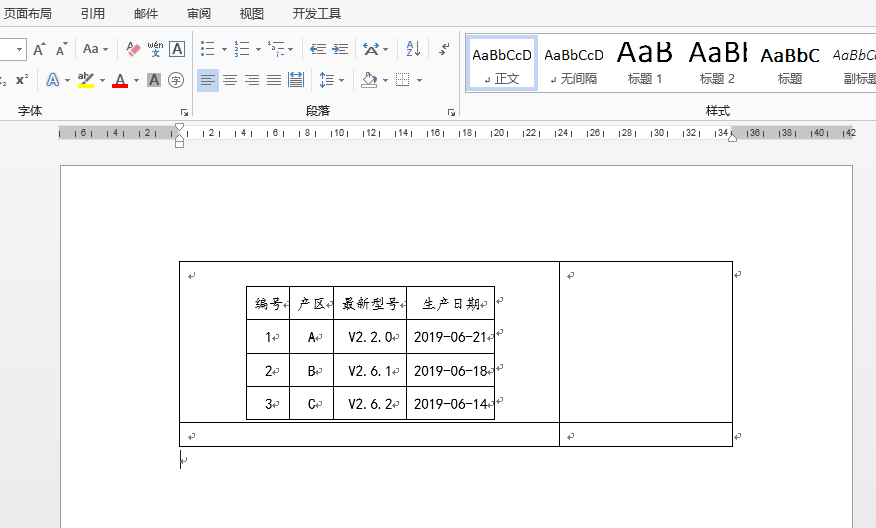
Task: Apply the 标题 1 style
Action: (645, 63)
